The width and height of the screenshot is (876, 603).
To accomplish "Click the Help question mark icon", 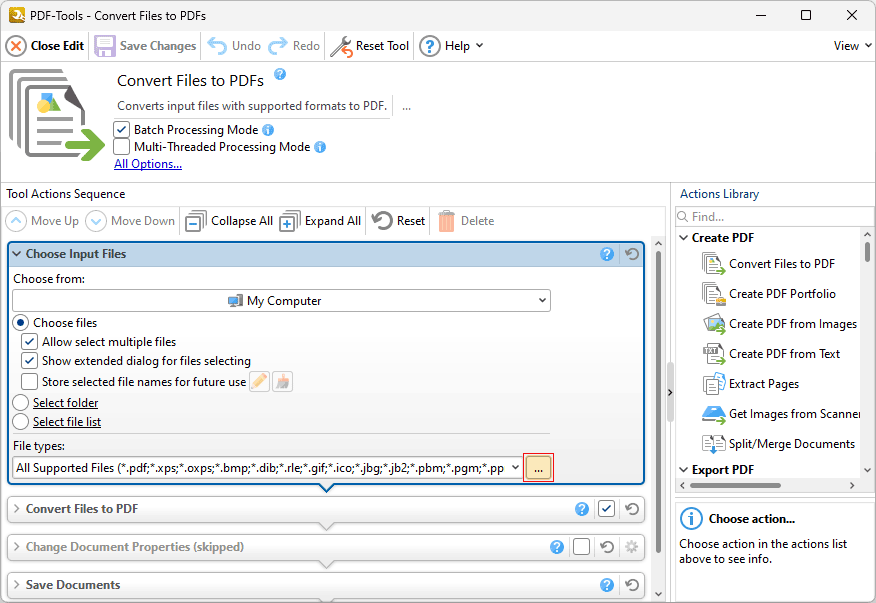I will (430, 46).
